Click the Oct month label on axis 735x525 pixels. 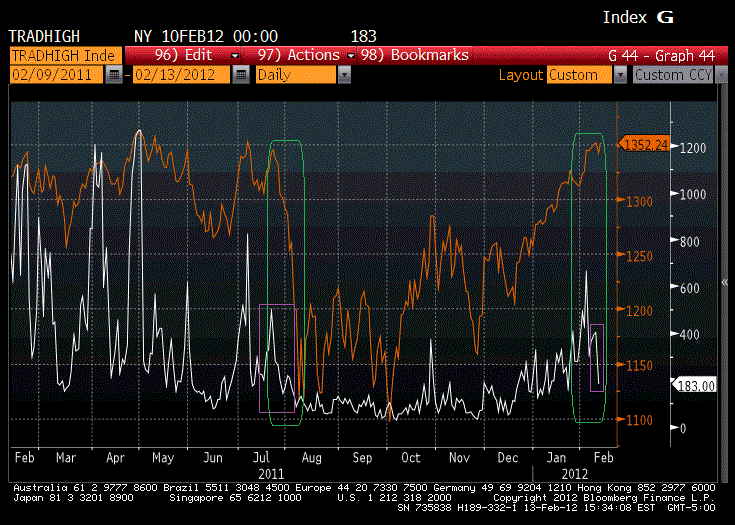(411, 457)
